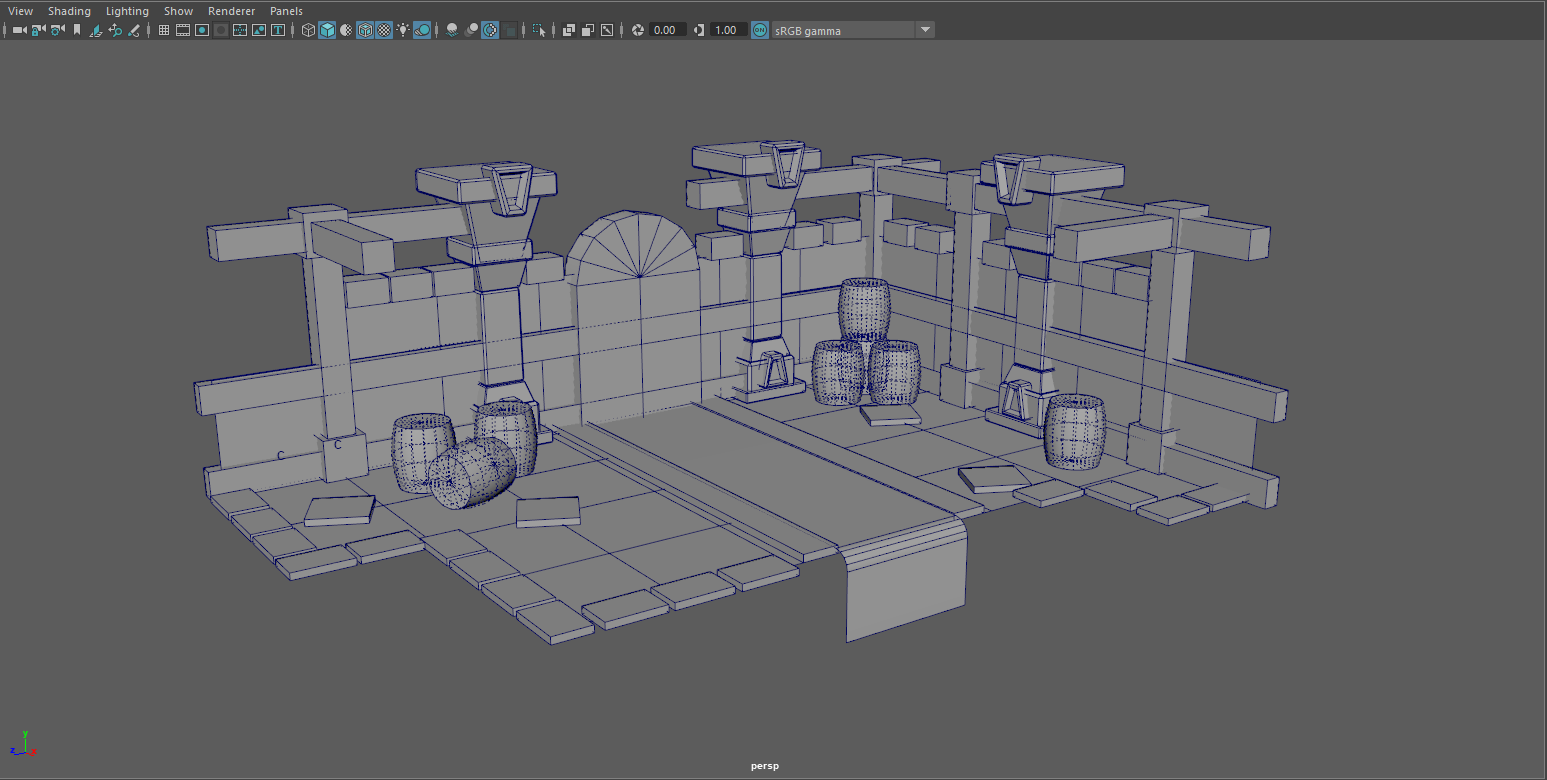
Task: Click the exposure value field showing 0.00
Action: [x=663, y=30]
